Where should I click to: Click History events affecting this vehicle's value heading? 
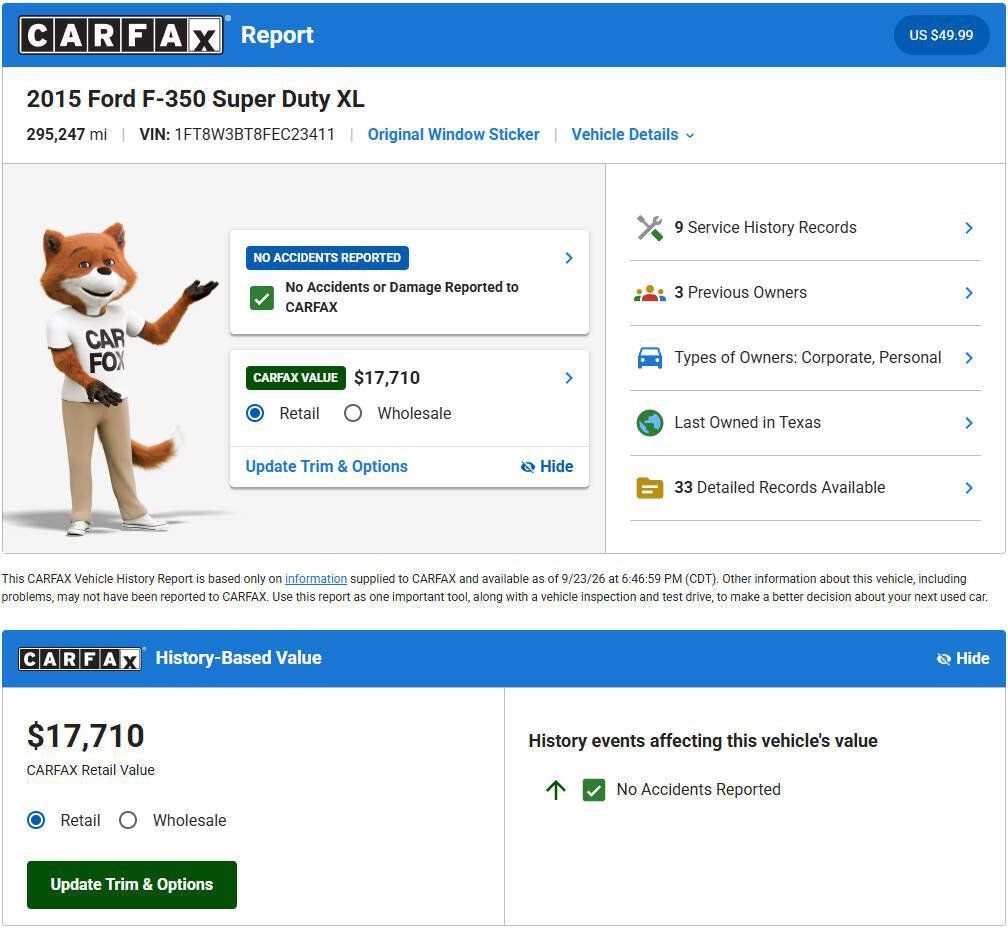(x=703, y=741)
